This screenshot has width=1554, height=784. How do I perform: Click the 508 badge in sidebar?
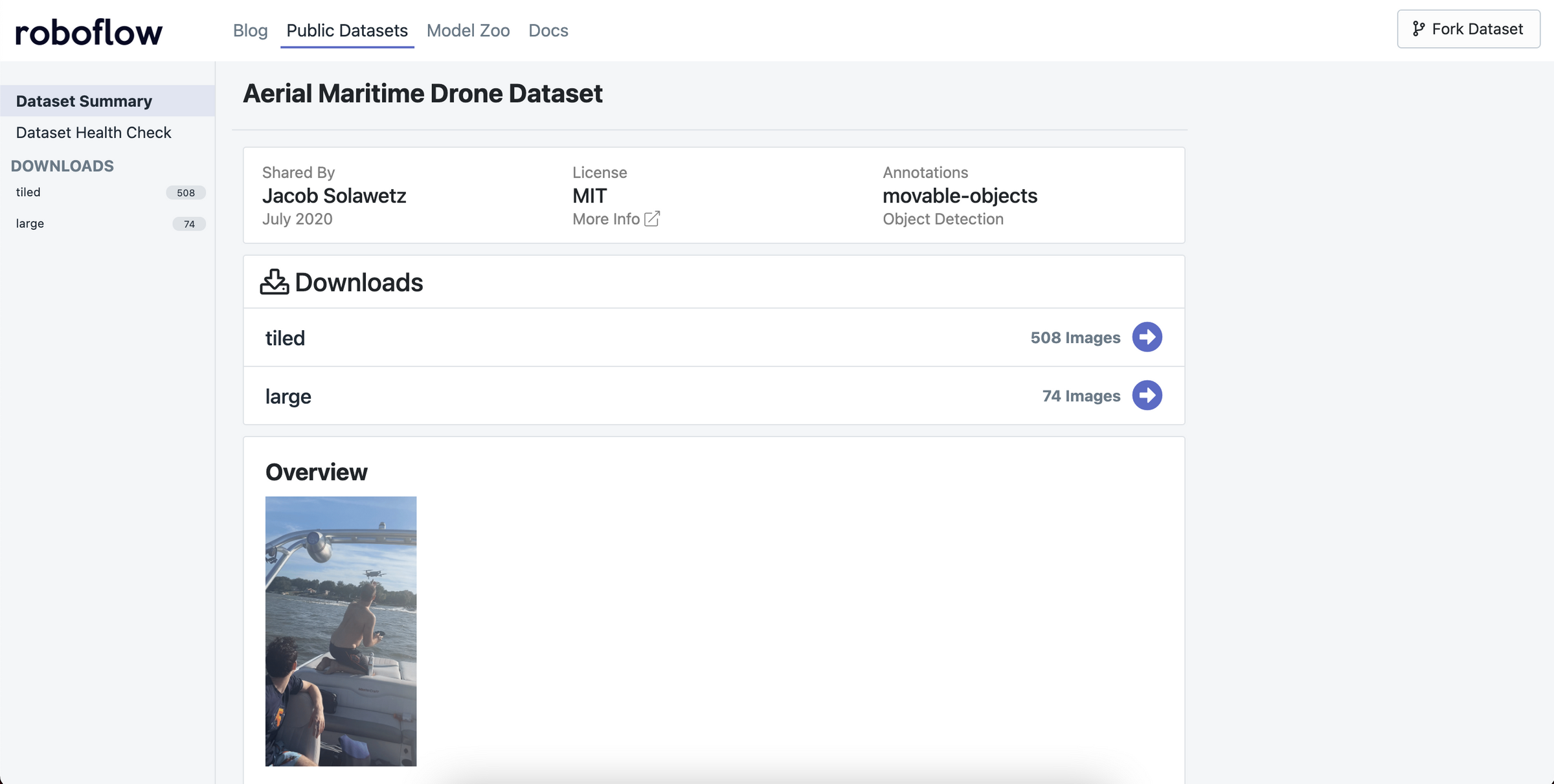186,193
